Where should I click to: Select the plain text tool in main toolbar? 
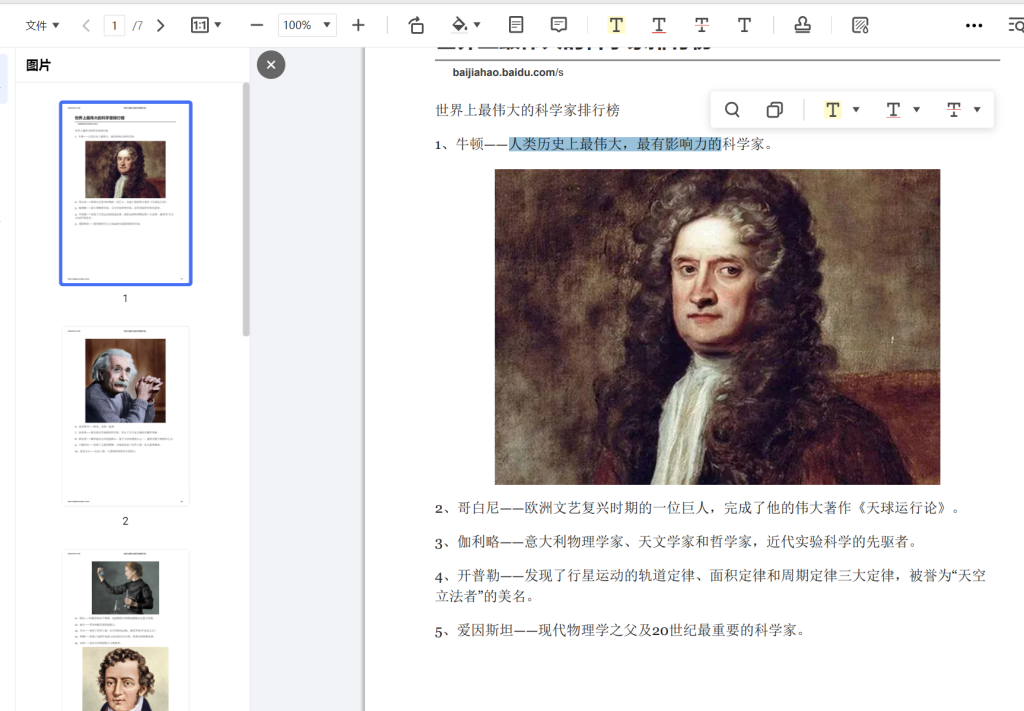pos(744,25)
